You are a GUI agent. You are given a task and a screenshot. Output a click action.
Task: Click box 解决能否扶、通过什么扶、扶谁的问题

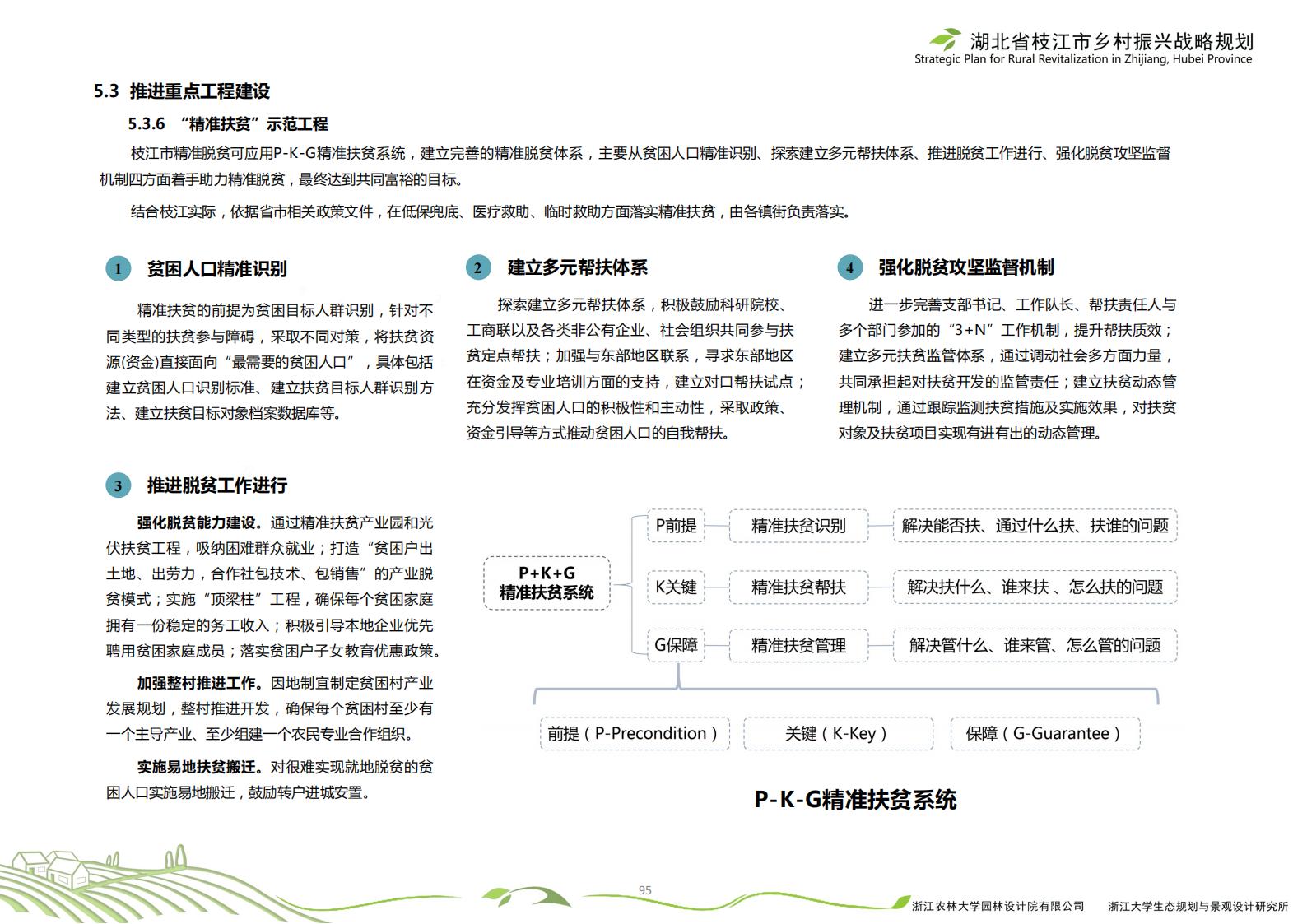point(1035,526)
